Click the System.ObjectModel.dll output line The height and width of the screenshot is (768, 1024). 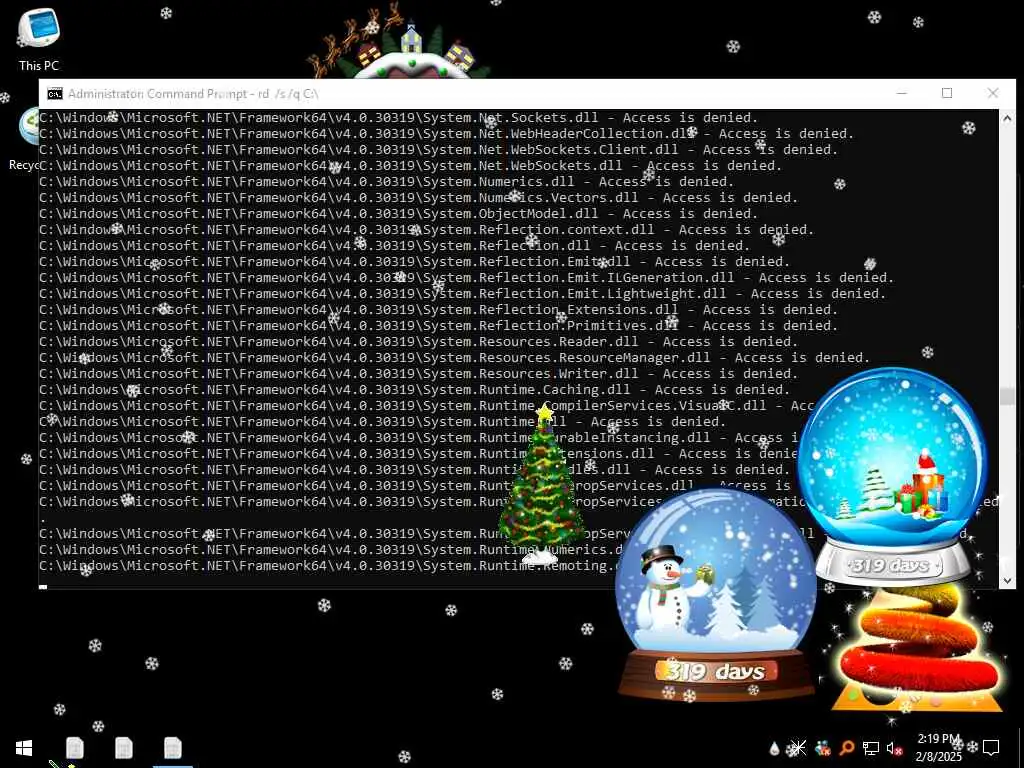tap(398, 214)
